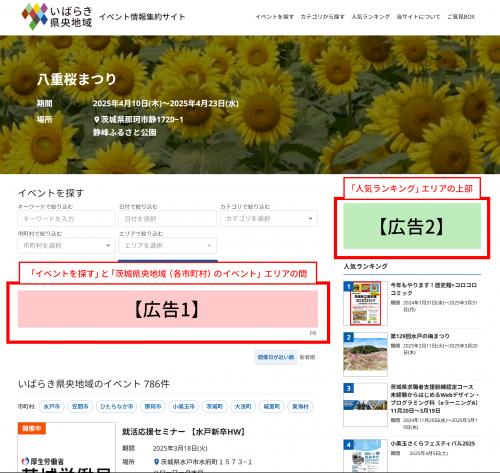Open the rank 2 水戸の梅まつり thumbnail
This screenshot has height=473, width=500.
(365, 354)
